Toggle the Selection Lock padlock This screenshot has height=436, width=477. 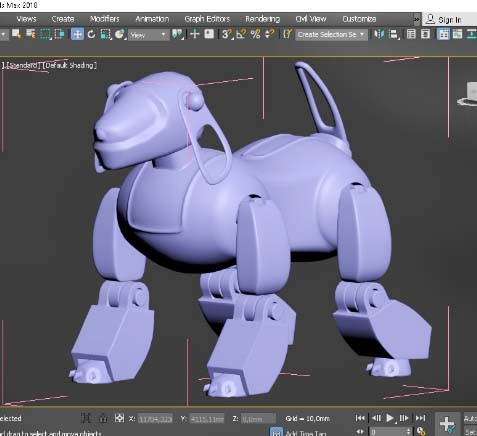(x=103, y=418)
